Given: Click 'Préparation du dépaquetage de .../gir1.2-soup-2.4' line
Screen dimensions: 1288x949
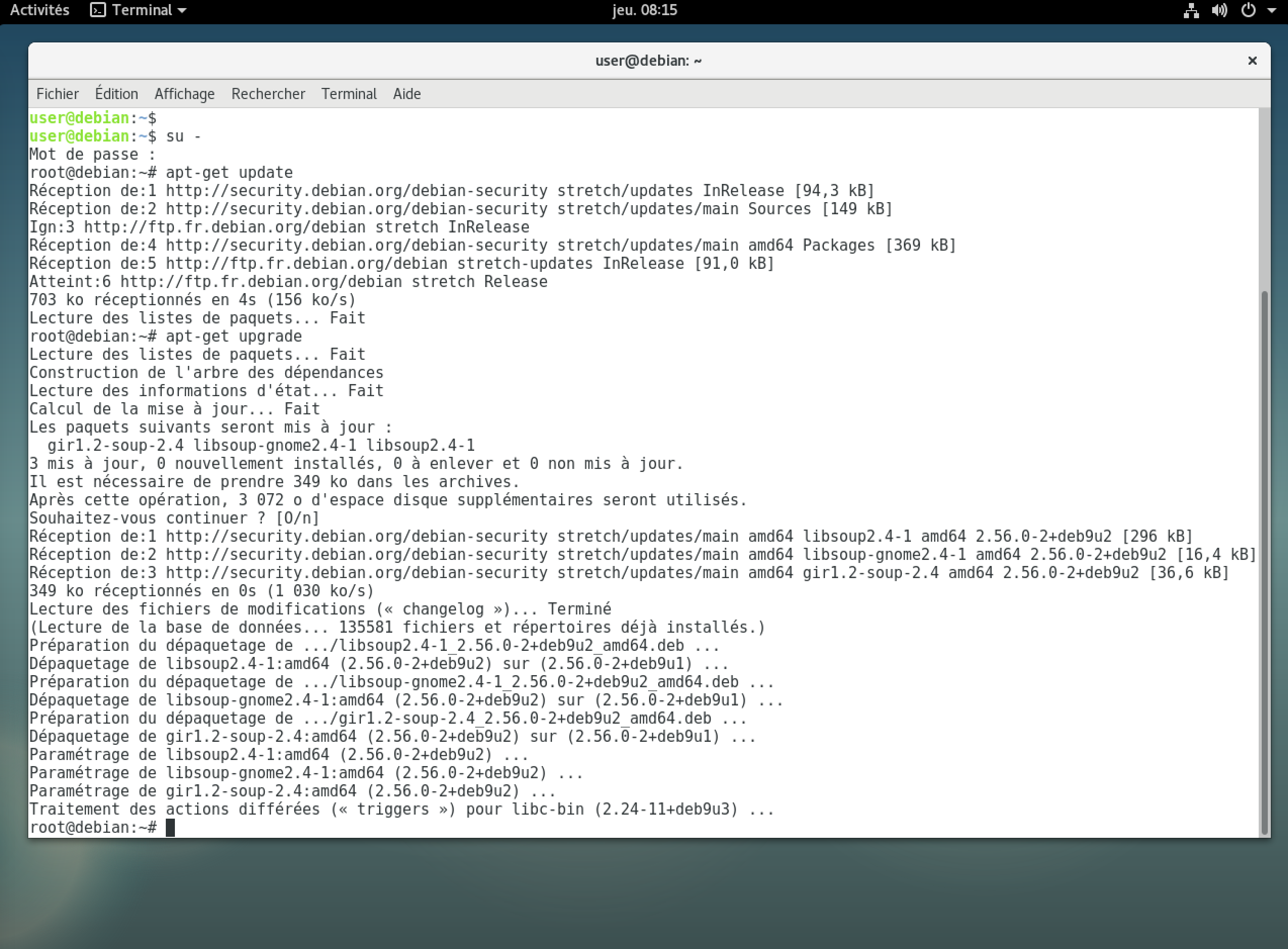Looking at the screenshot, I should tap(388, 719).
